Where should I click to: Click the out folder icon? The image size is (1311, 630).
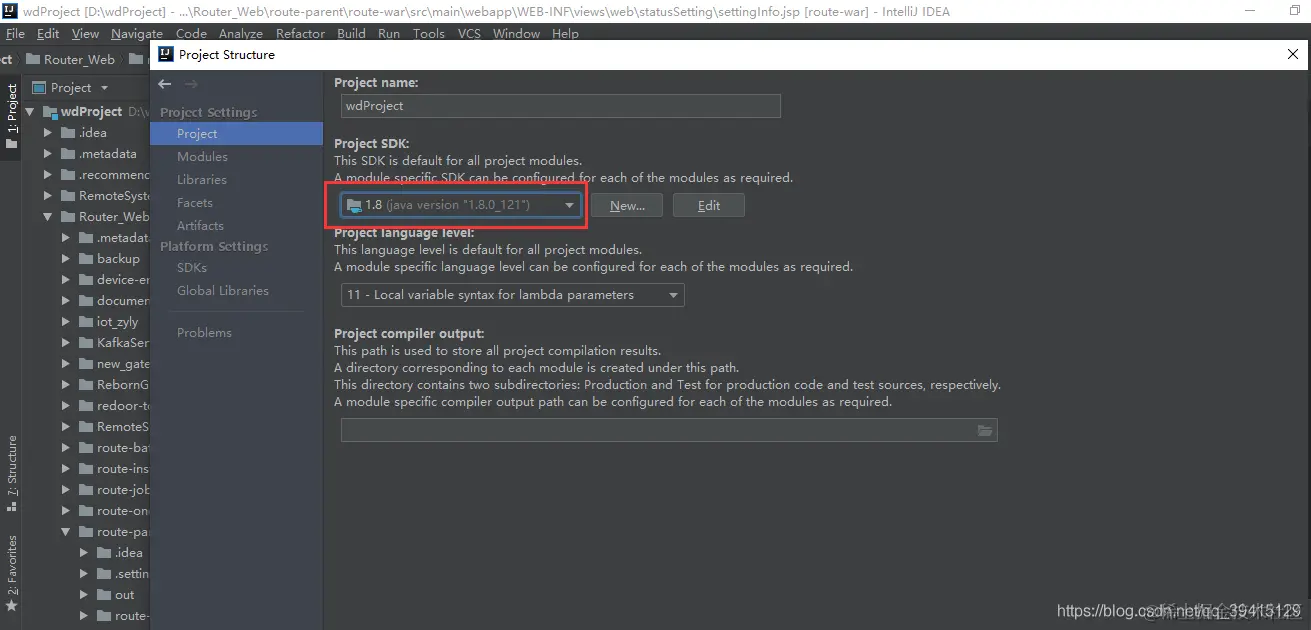104,594
